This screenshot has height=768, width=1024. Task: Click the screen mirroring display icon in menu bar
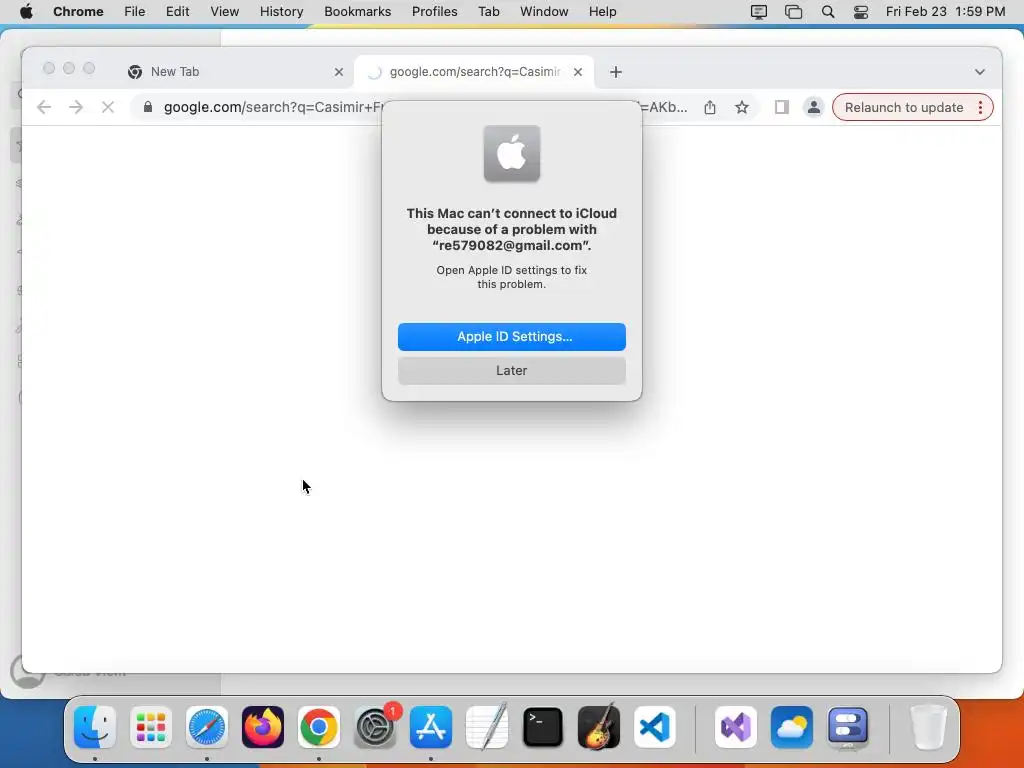pyautogui.click(x=758, y=12)
